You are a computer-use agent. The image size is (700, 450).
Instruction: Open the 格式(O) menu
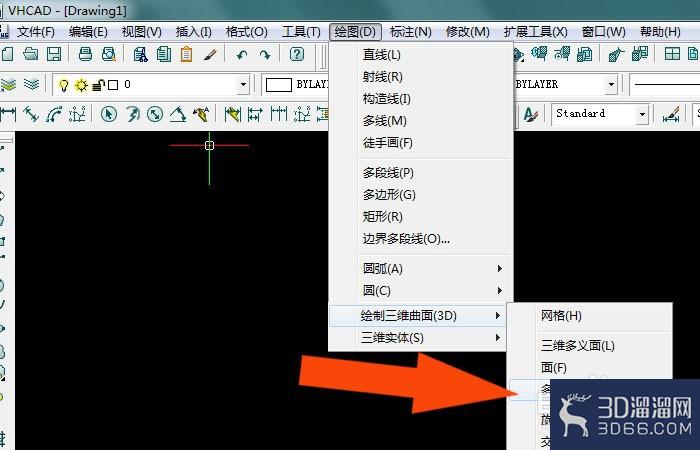pyautogui.click(x=246, y=32)
